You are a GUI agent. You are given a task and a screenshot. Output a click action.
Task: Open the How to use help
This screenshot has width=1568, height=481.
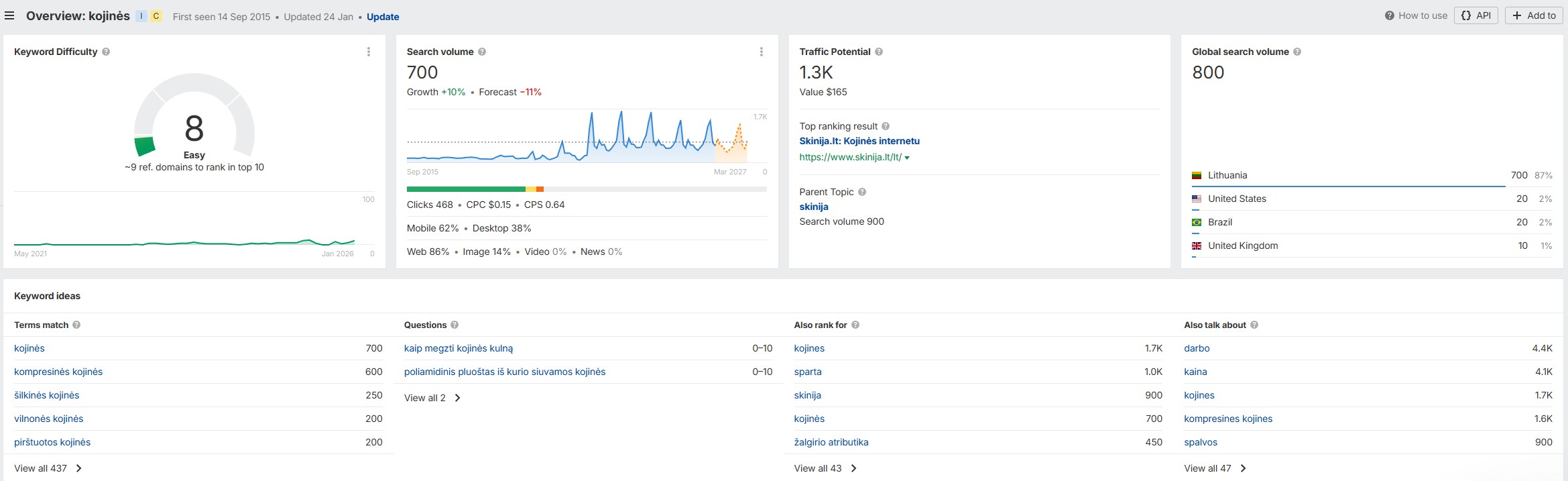(1416, 15)
